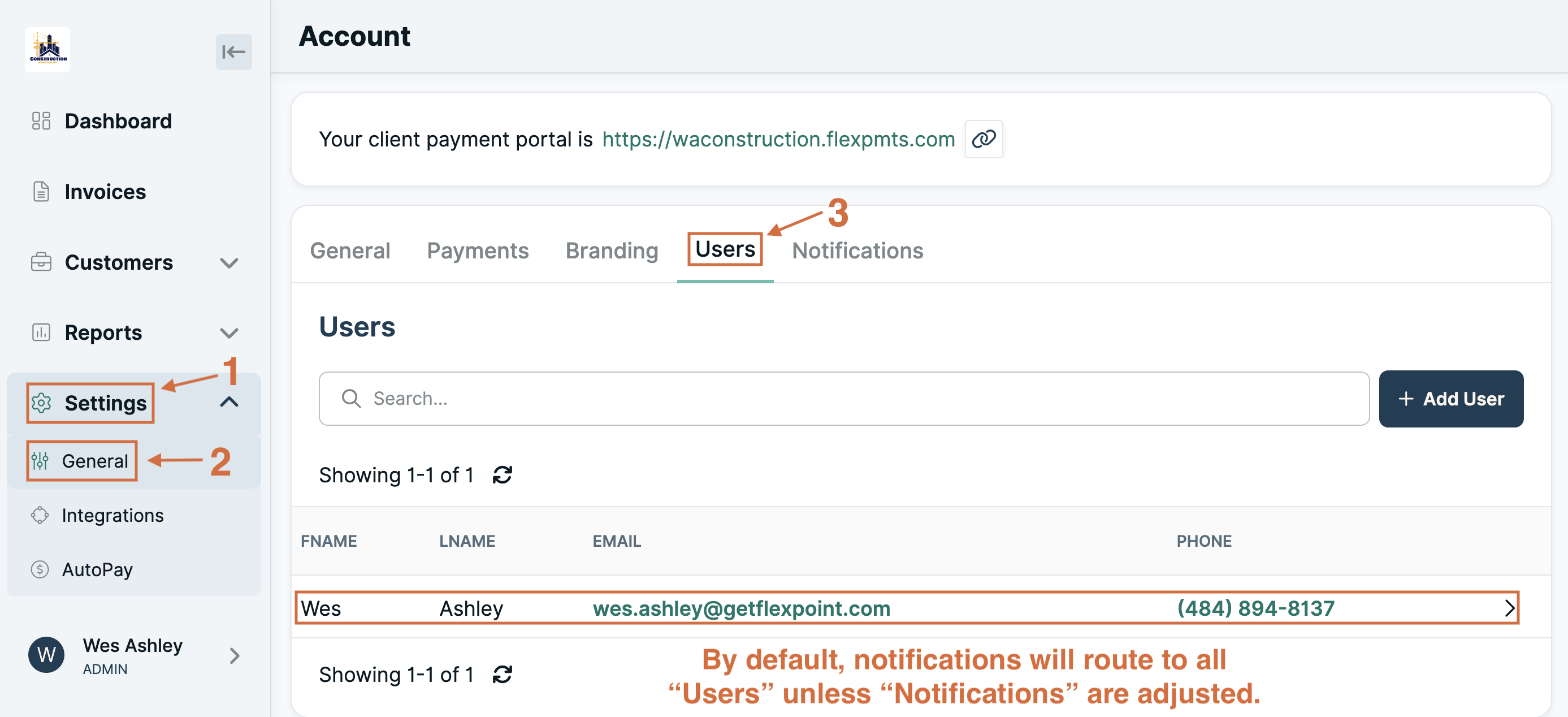1568x717 pixels.
Task: Select the Reports chart icon
Action: coord(40,332)
